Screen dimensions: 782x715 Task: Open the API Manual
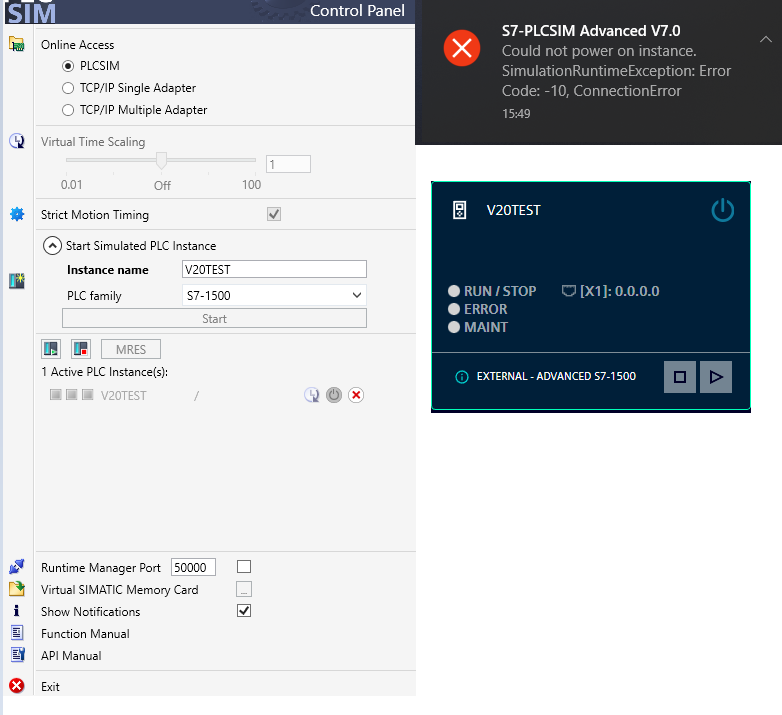[x=71, y=656]
